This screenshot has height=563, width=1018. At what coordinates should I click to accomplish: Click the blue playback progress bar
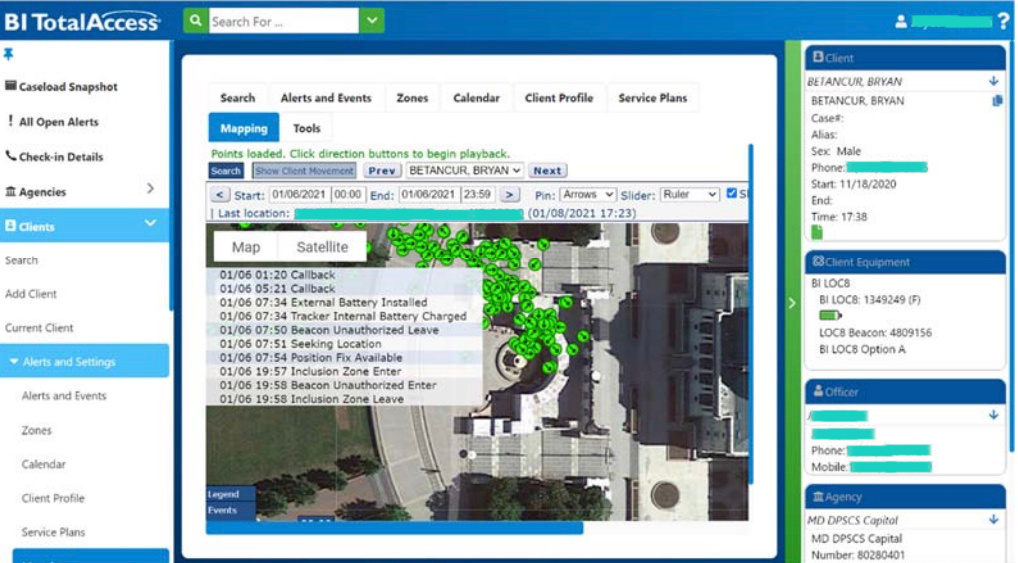pyautogui.click(x=394, y=527)
